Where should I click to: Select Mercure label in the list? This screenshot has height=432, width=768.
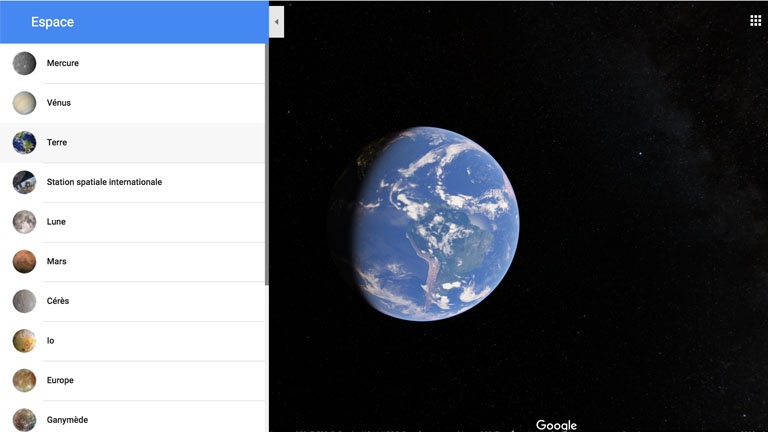tap(63, 63)
